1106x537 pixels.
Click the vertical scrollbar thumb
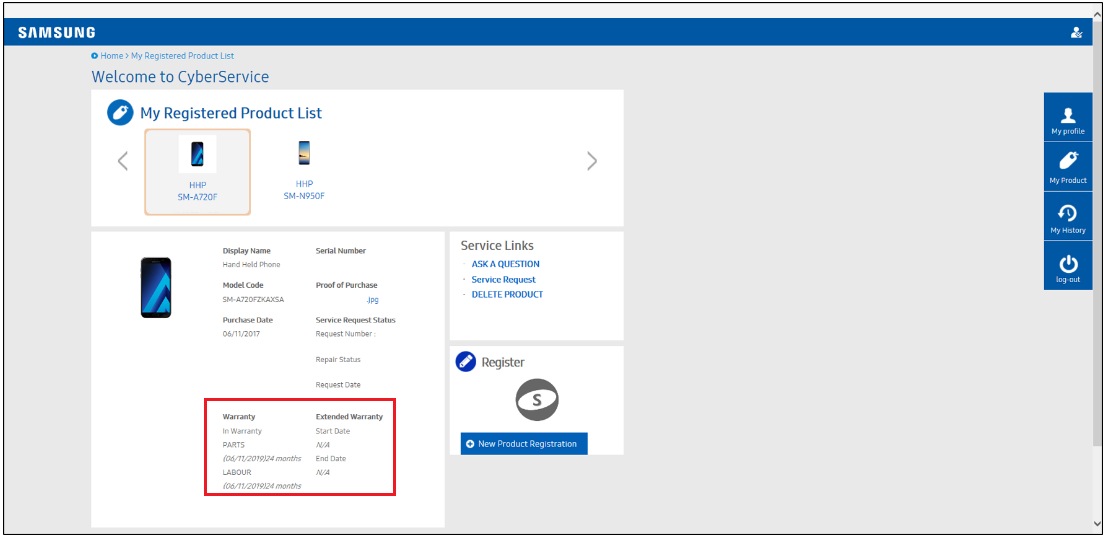[1097, 234]
